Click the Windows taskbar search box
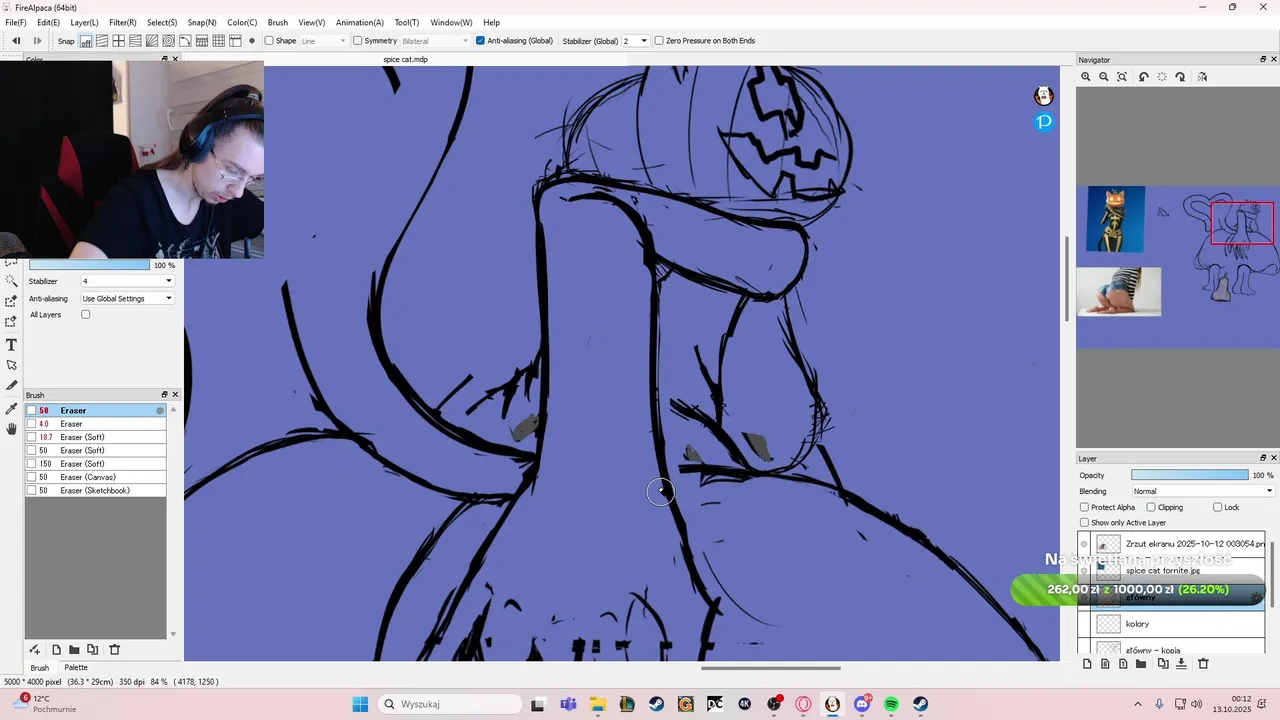The width and height of the screenshot is (1280, 720). tap(448, 704)
